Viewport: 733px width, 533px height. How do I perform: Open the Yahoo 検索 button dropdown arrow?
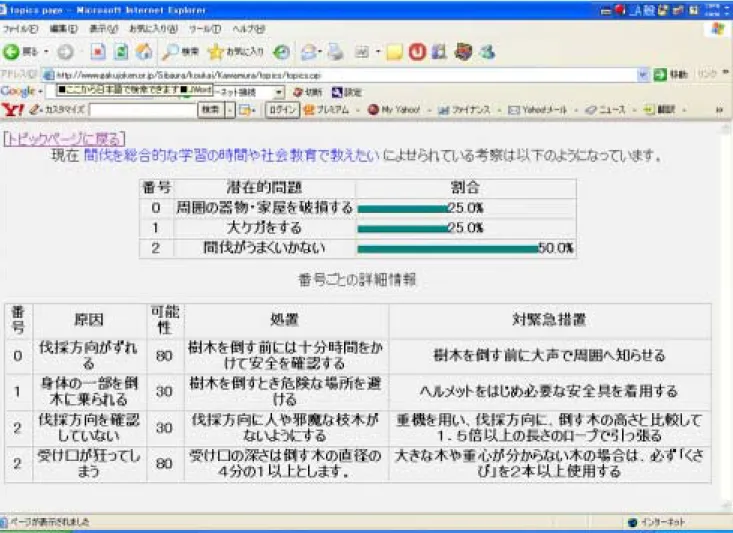(230, 110)
